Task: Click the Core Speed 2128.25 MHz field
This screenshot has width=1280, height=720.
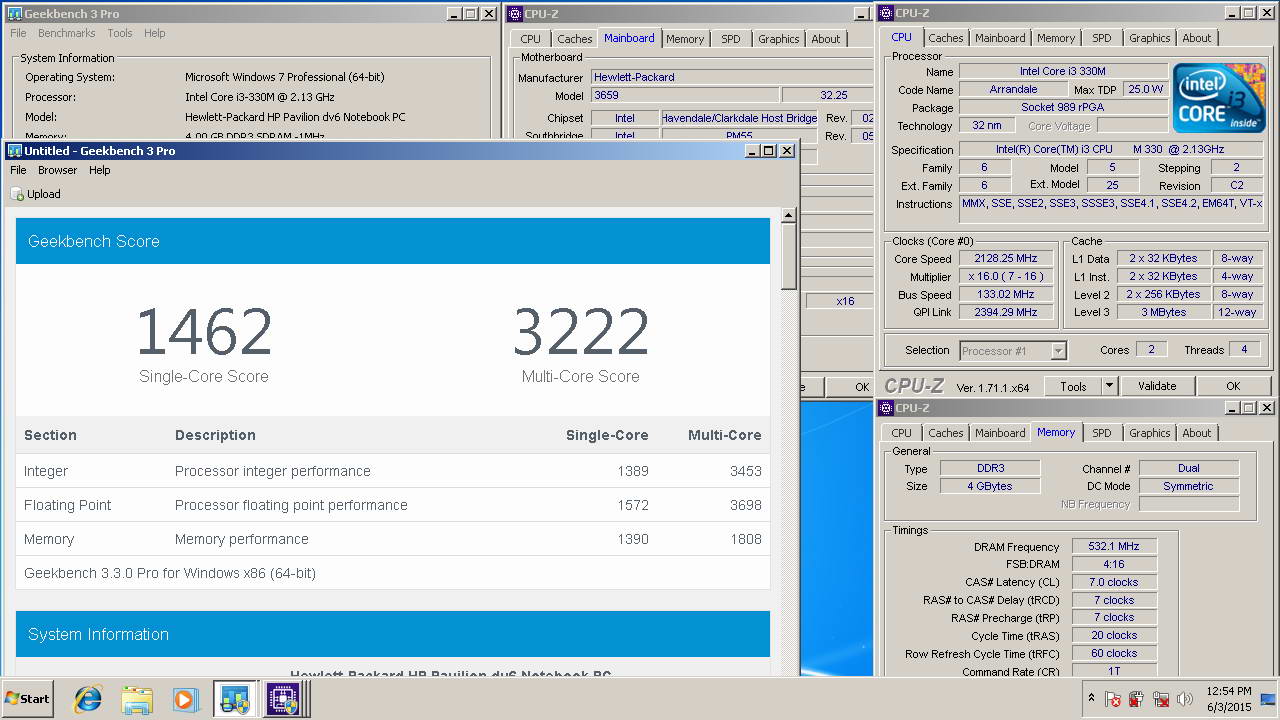Action: tap(1006, 259)
